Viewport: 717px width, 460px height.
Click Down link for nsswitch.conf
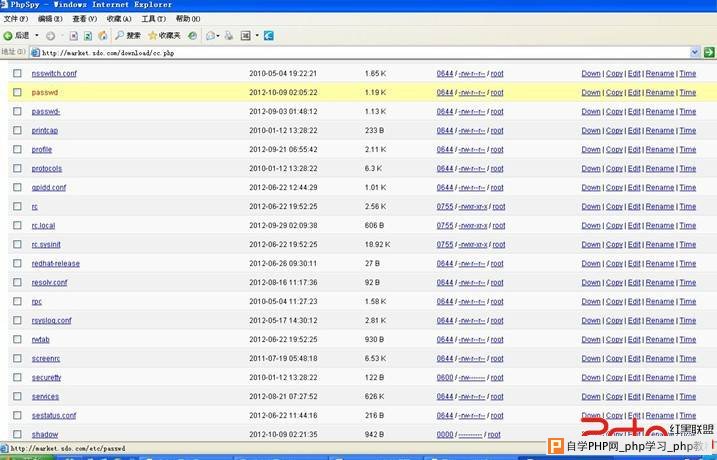point(591,74)
